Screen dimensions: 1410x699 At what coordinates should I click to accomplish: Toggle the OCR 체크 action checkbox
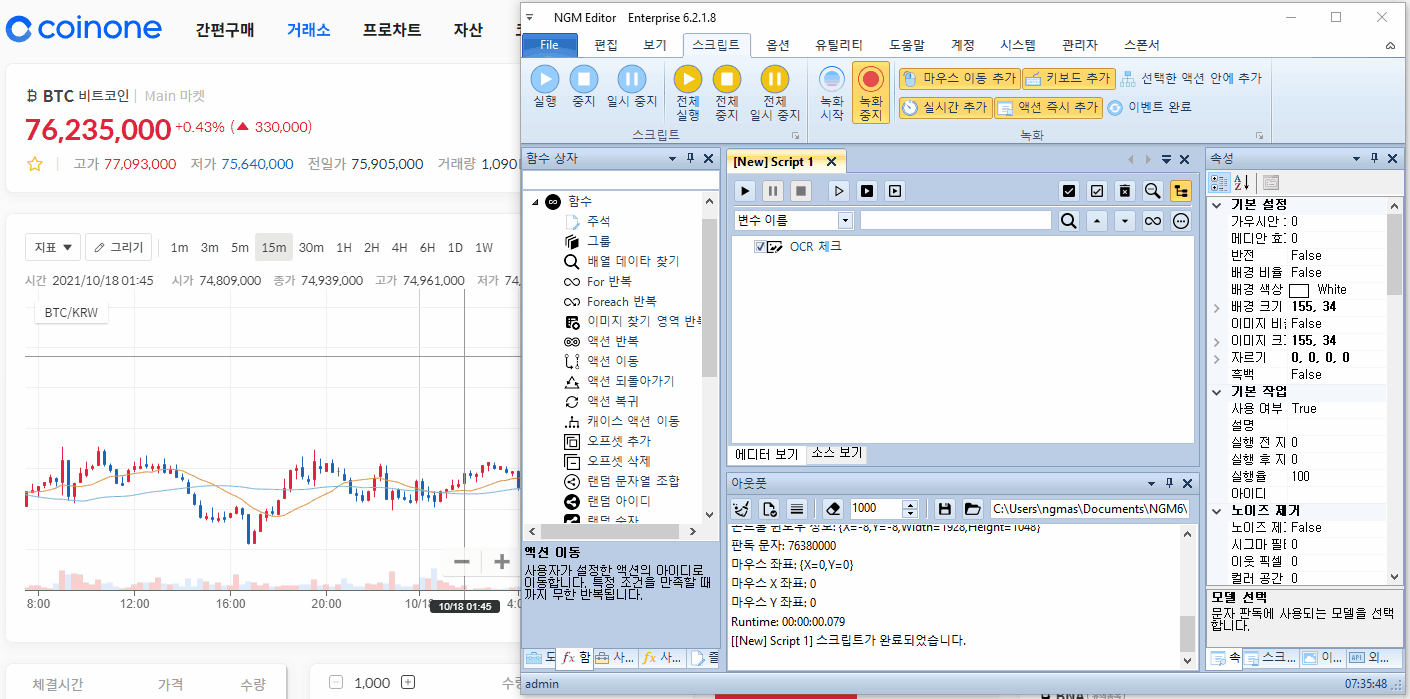click(x=760, y=246)
